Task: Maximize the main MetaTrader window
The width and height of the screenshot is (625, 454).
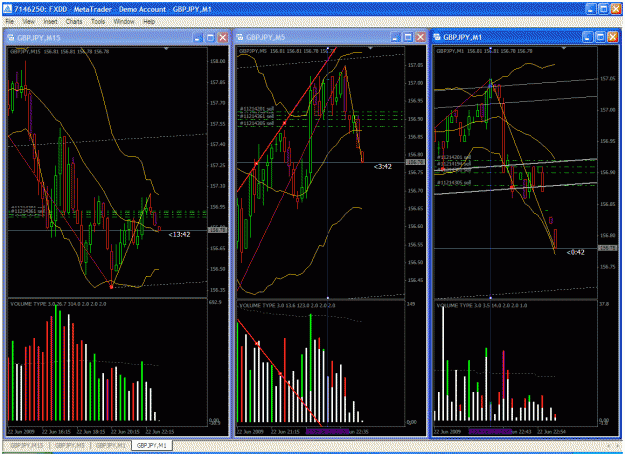Action: tap(603, 9)
